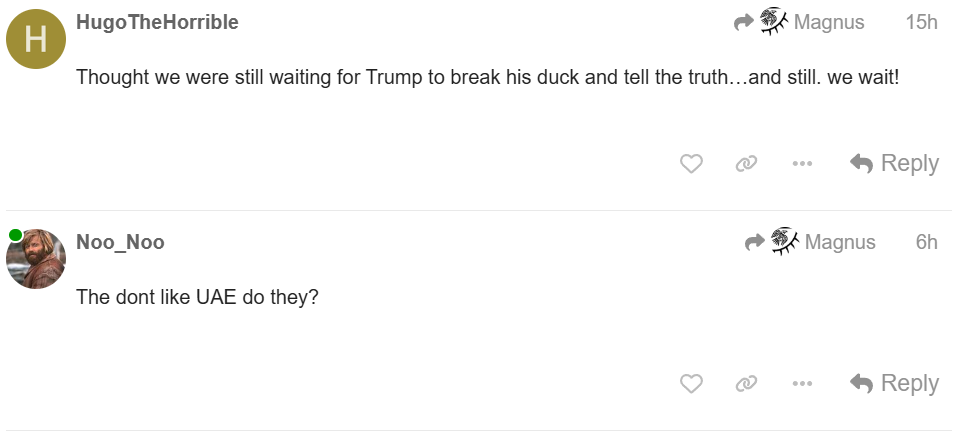Reply to Noo_Noo's post
Viewport: 974px width, 439px height.
click(894, 383)
